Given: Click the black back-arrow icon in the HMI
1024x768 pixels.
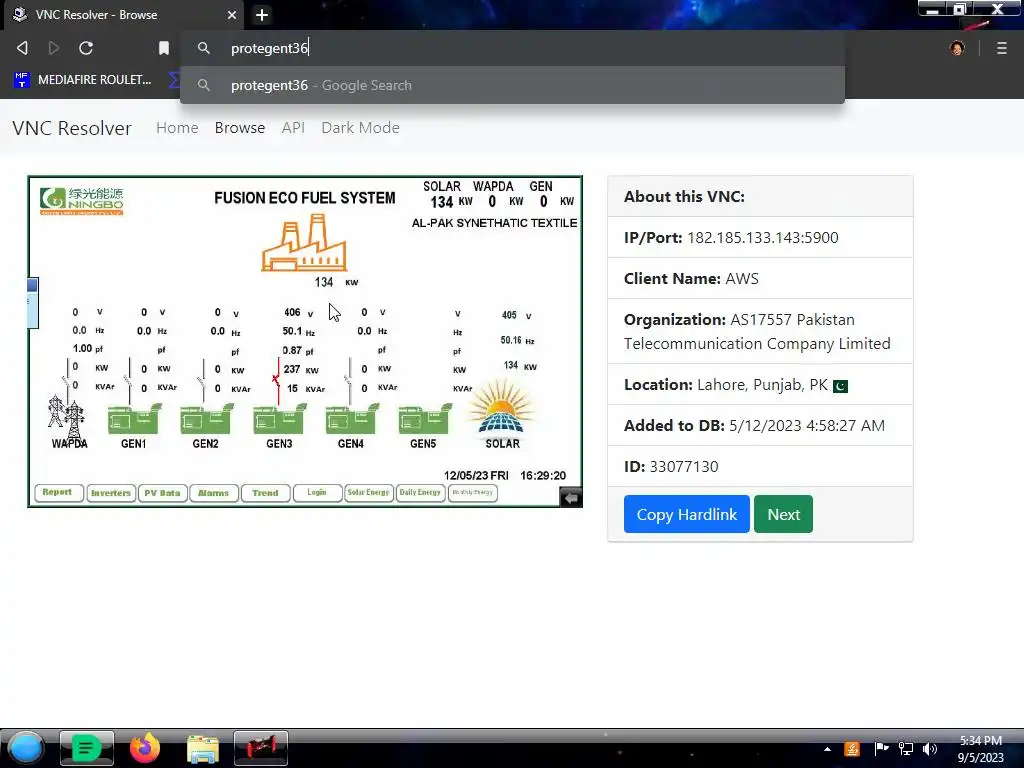Looking at the screenshot, I should click(571, 498).
